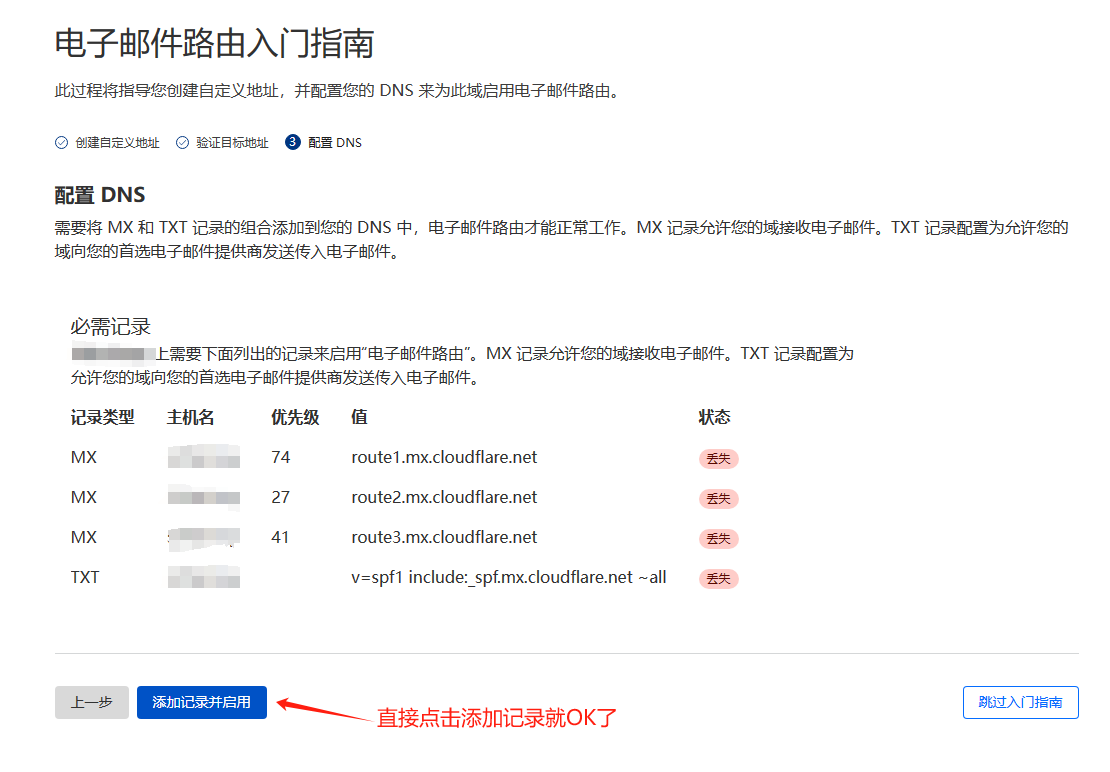Click the MX type cell in route1 row
The height and width of the screenshot is (772, 1110).
(84, 457)
